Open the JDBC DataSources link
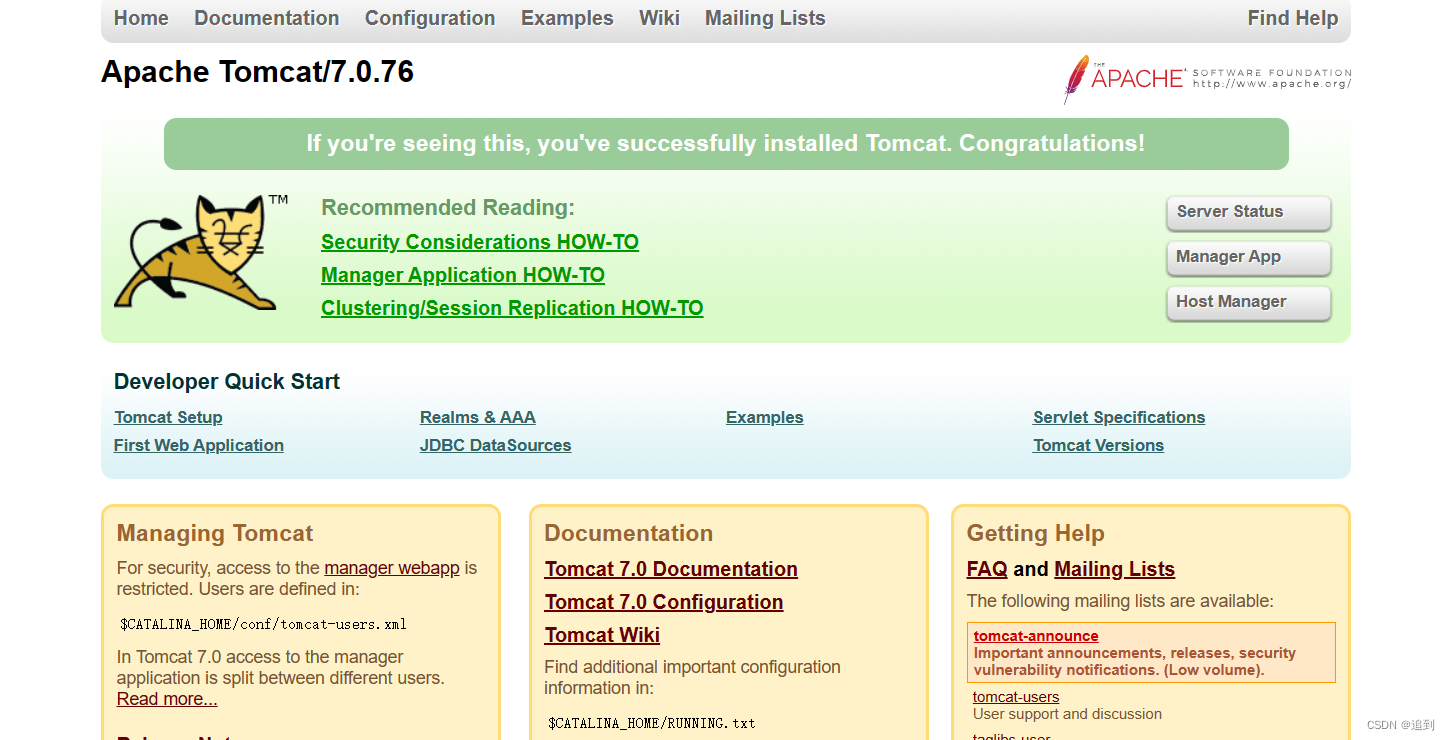Screen dimensions: 1450x740 [496, 445]
